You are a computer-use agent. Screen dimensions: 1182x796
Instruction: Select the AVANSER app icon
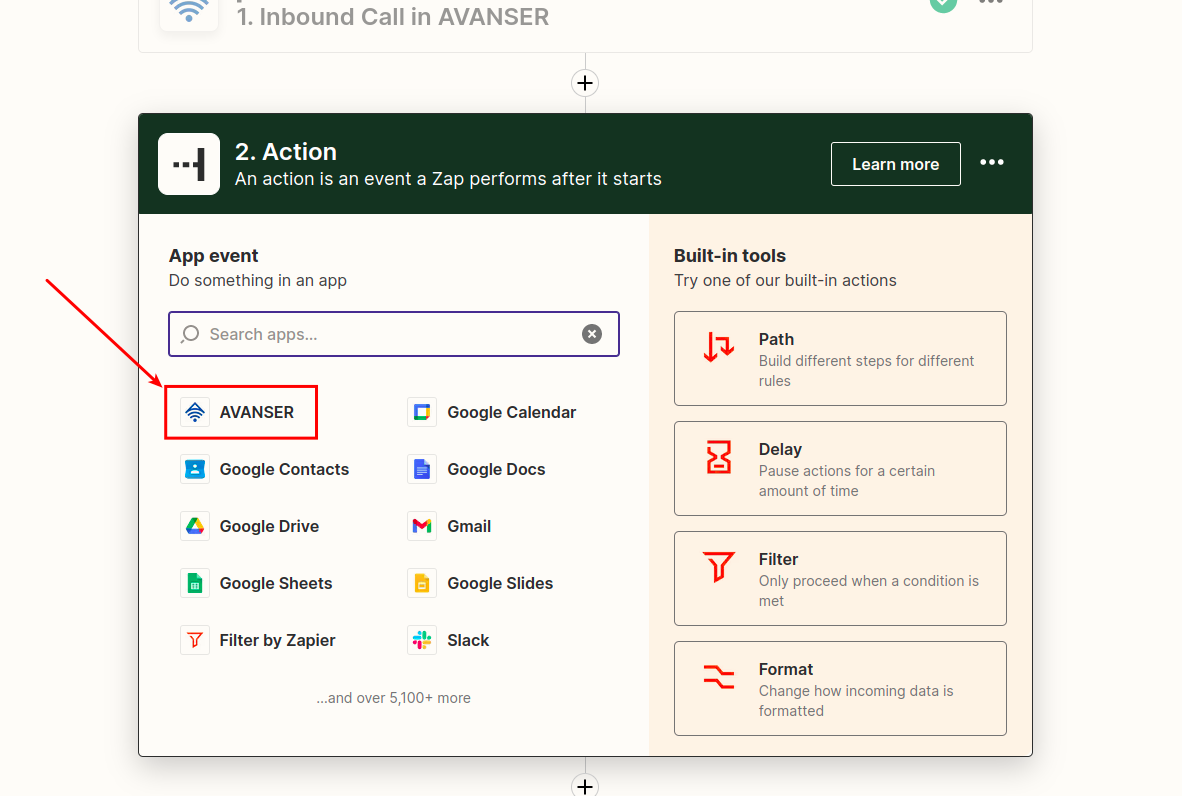pyautogui.click(x=195, y=412)
